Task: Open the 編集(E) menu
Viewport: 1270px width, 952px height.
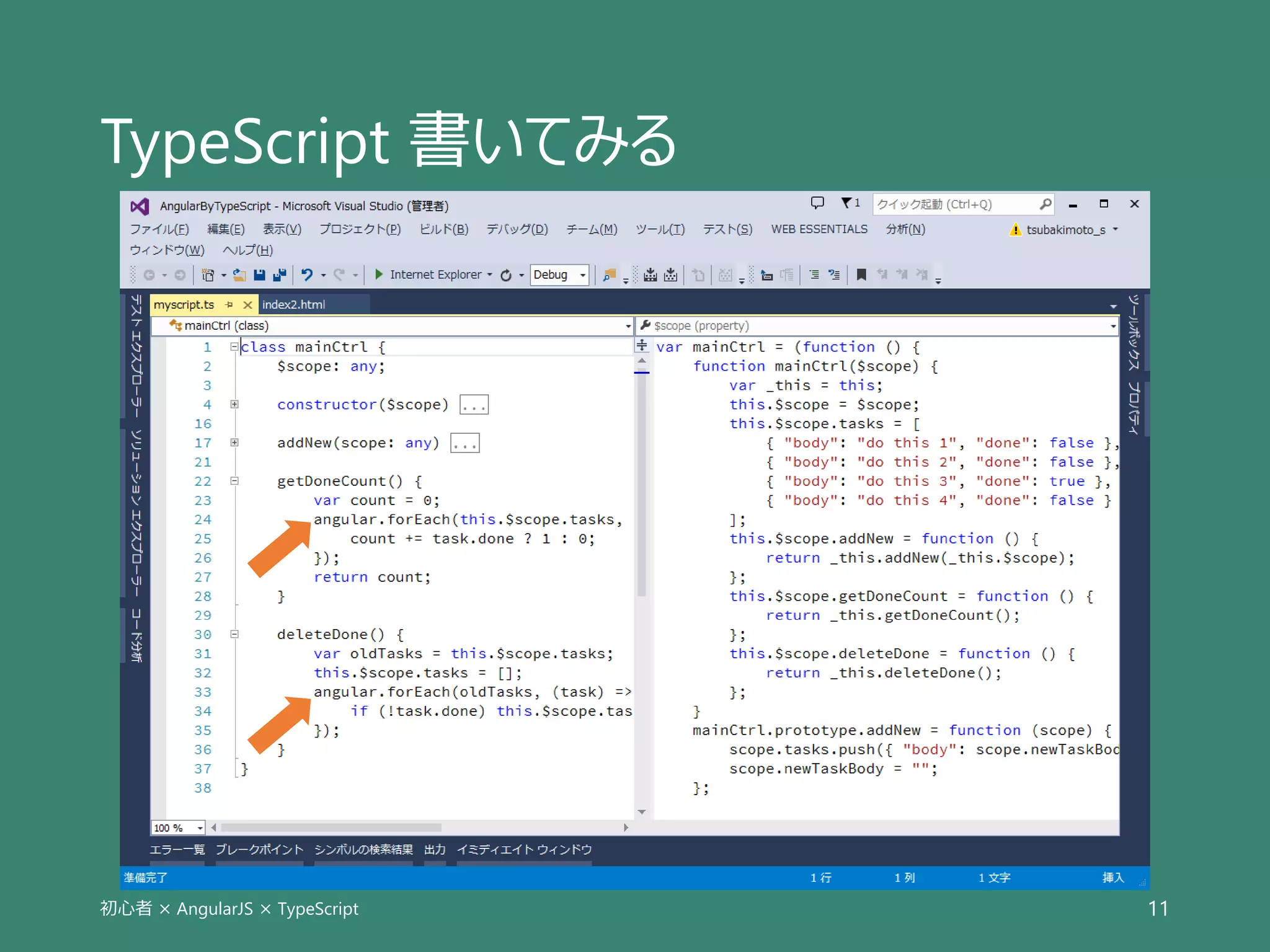Action: 226,229
